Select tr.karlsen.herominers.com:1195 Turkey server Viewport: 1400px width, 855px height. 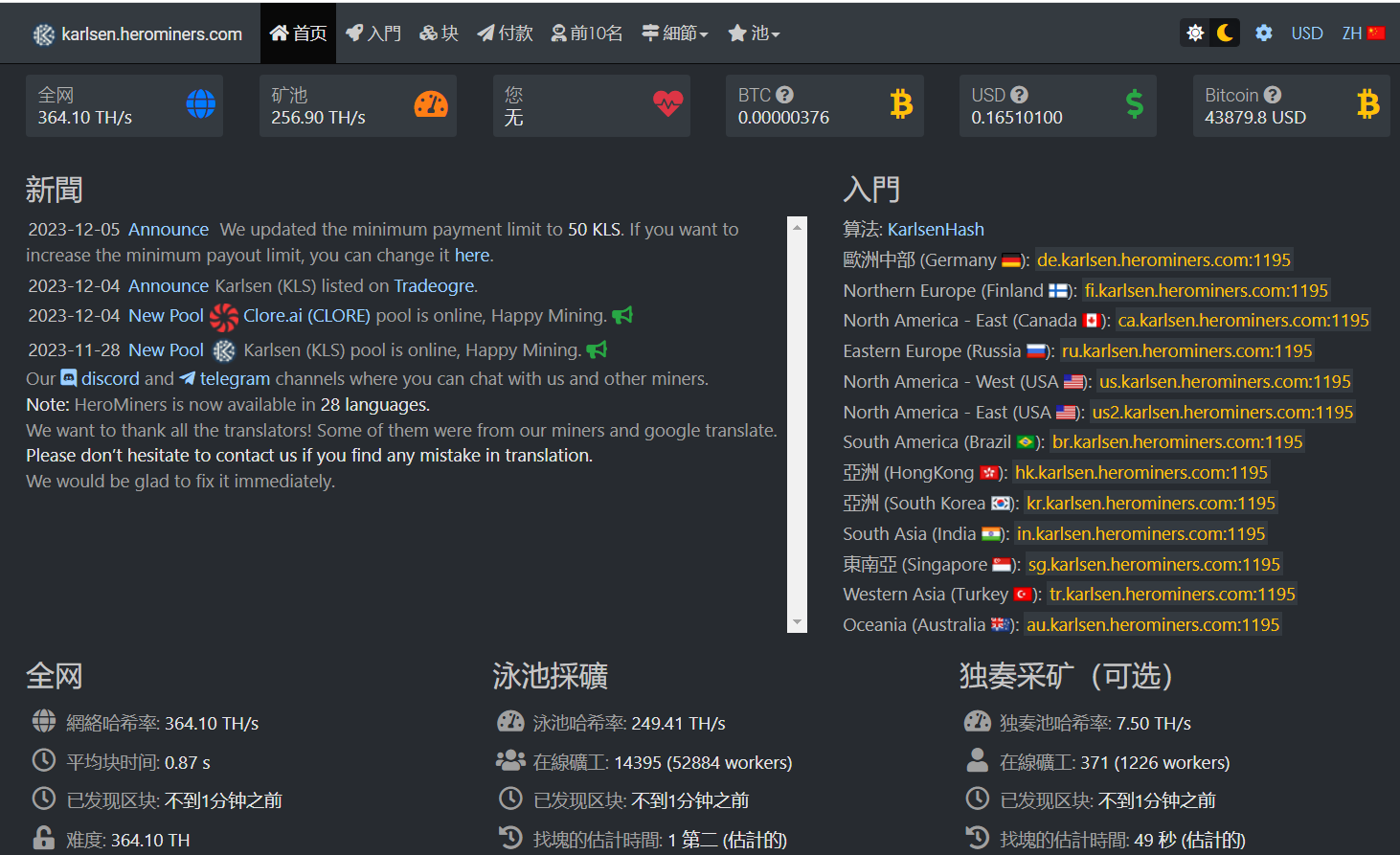click(1172, 595)
